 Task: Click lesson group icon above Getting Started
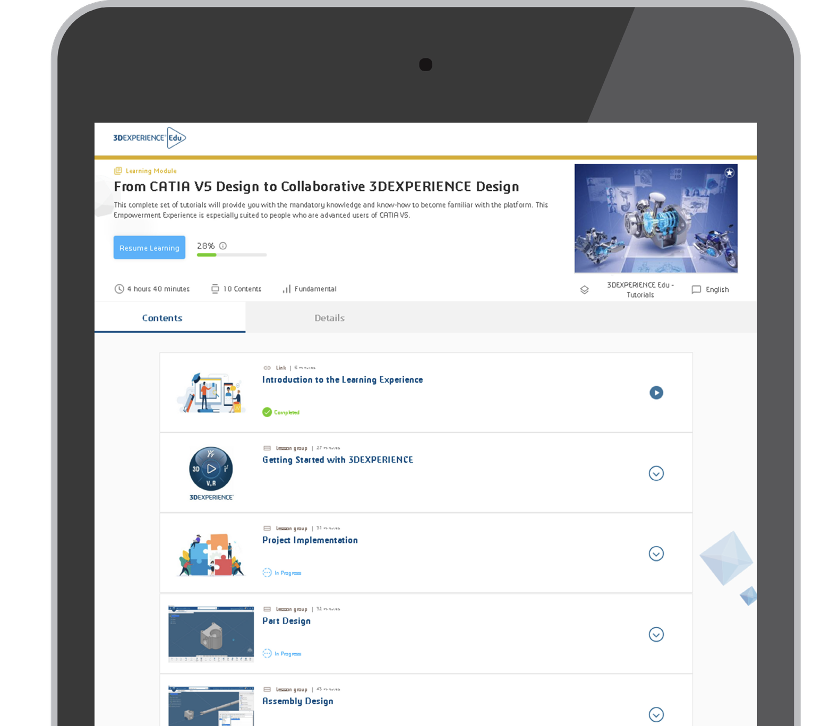pos(267,448)
